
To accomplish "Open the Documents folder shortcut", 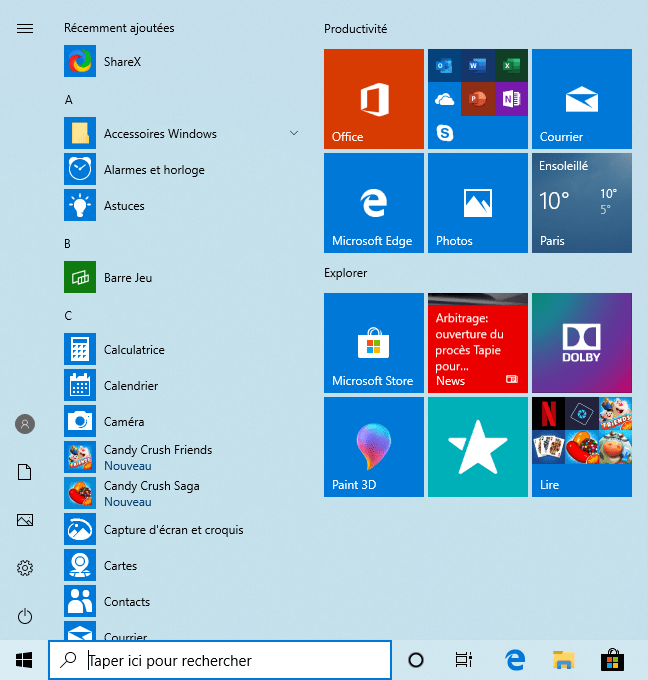I will (25, 472).
